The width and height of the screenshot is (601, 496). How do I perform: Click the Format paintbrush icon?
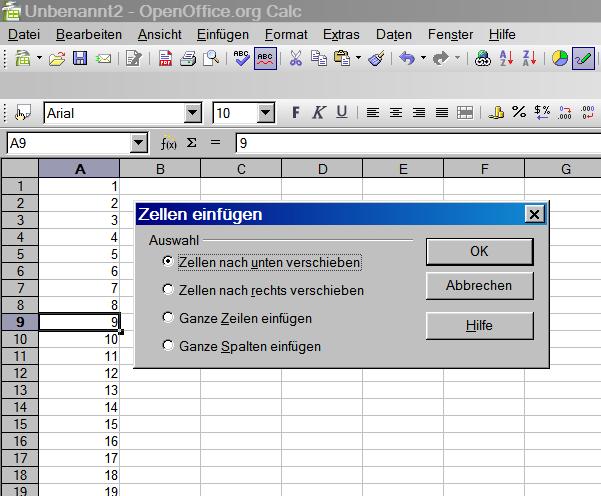pyautogui.click(x=376, y=59)
